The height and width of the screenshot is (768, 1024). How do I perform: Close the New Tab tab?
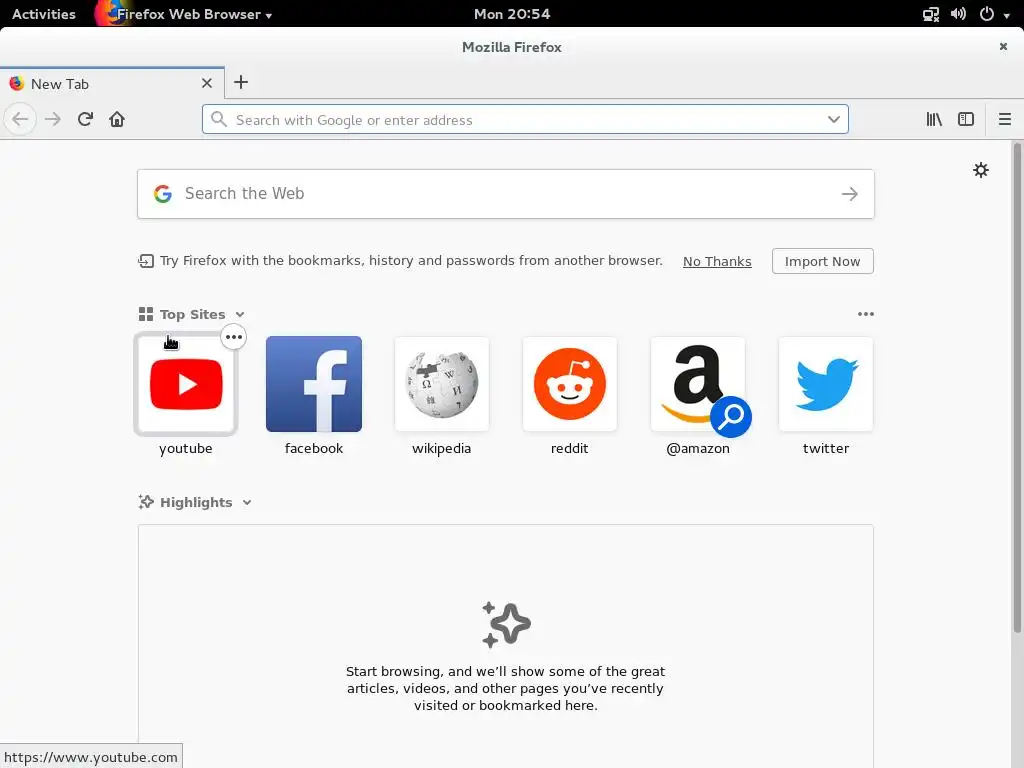point(207,84)
